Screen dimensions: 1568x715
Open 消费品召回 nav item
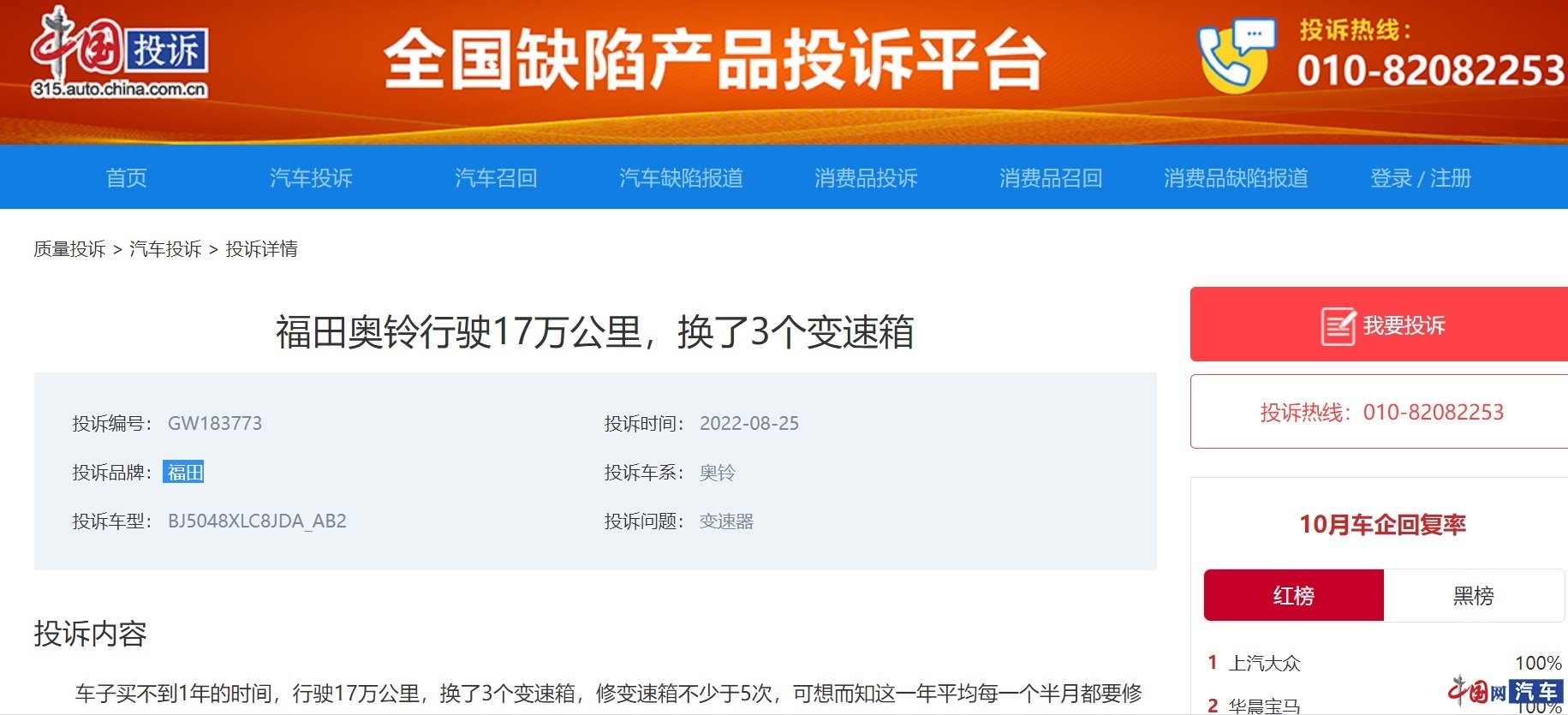click(x=1051, y=178)
